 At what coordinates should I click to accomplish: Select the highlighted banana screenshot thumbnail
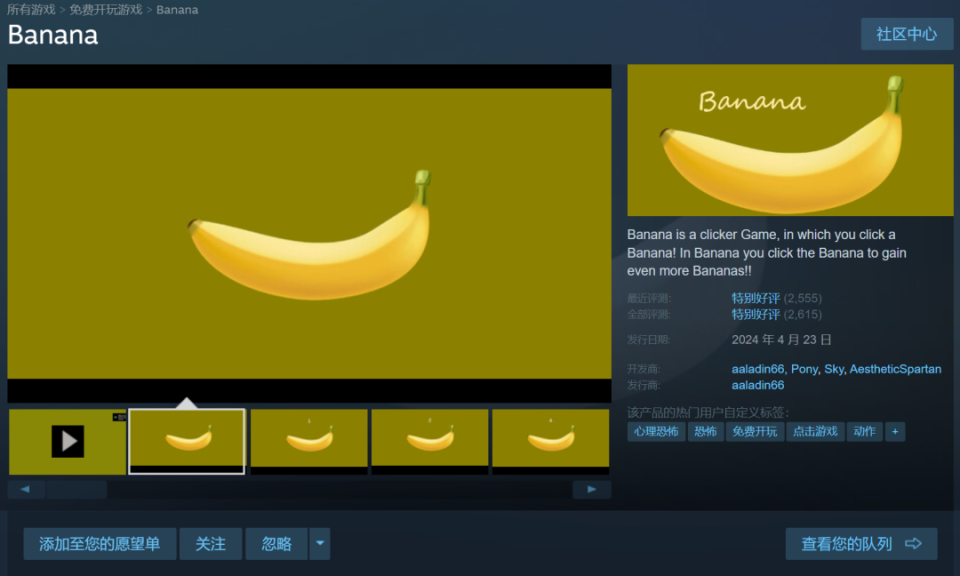point(187,441)
